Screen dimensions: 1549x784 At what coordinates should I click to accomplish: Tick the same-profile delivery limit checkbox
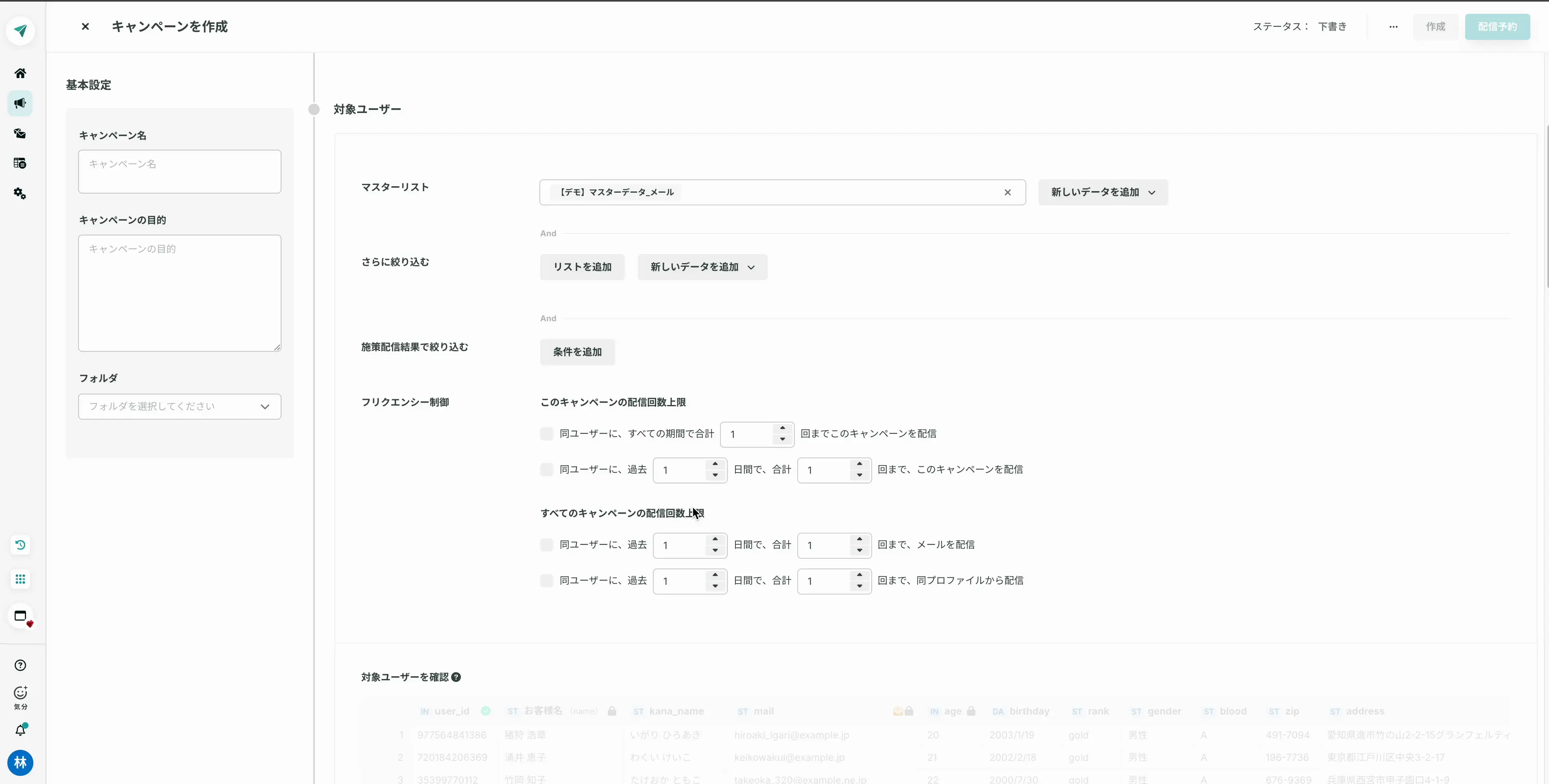547,581
